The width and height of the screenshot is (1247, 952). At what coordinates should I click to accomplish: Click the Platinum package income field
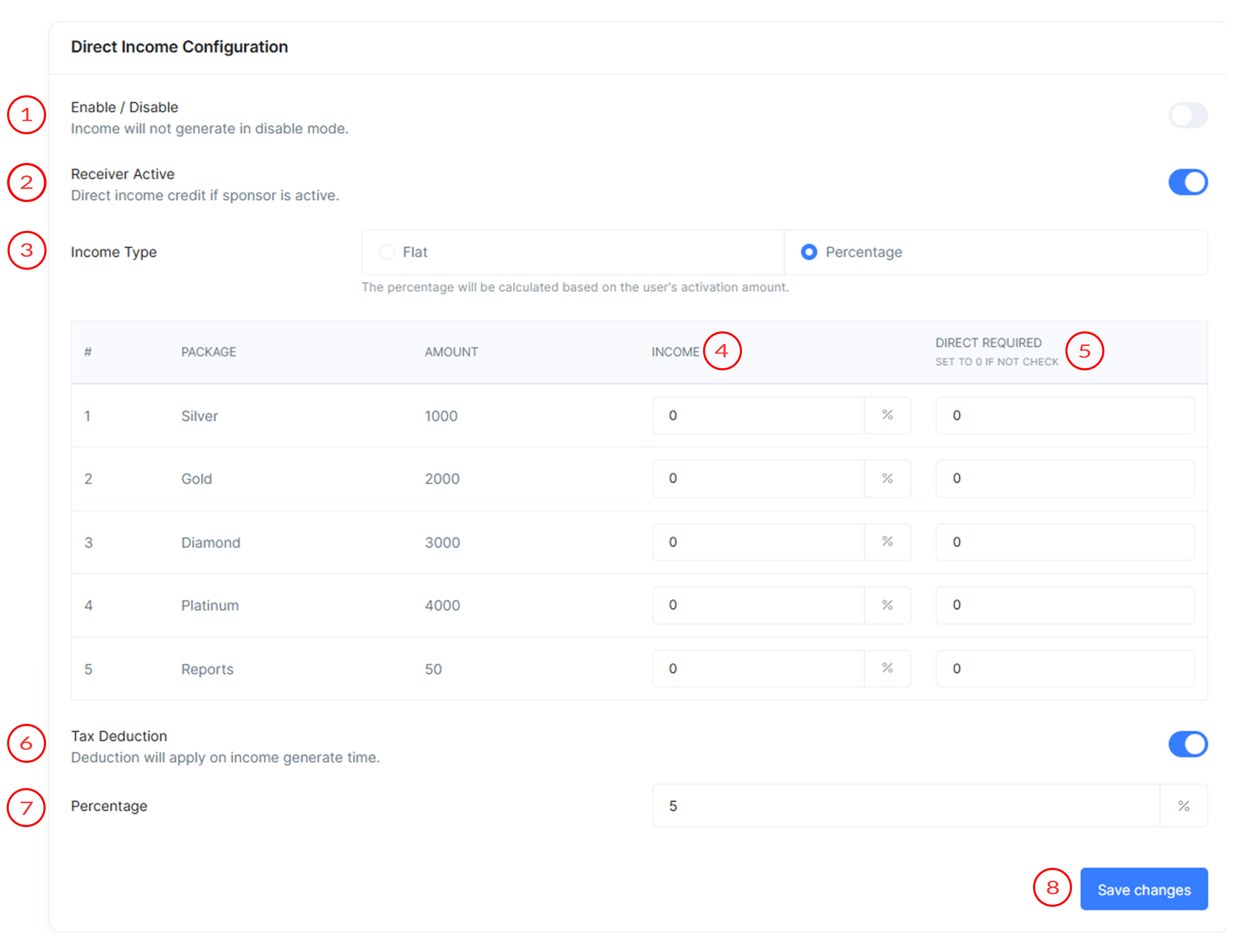[758, 605]
